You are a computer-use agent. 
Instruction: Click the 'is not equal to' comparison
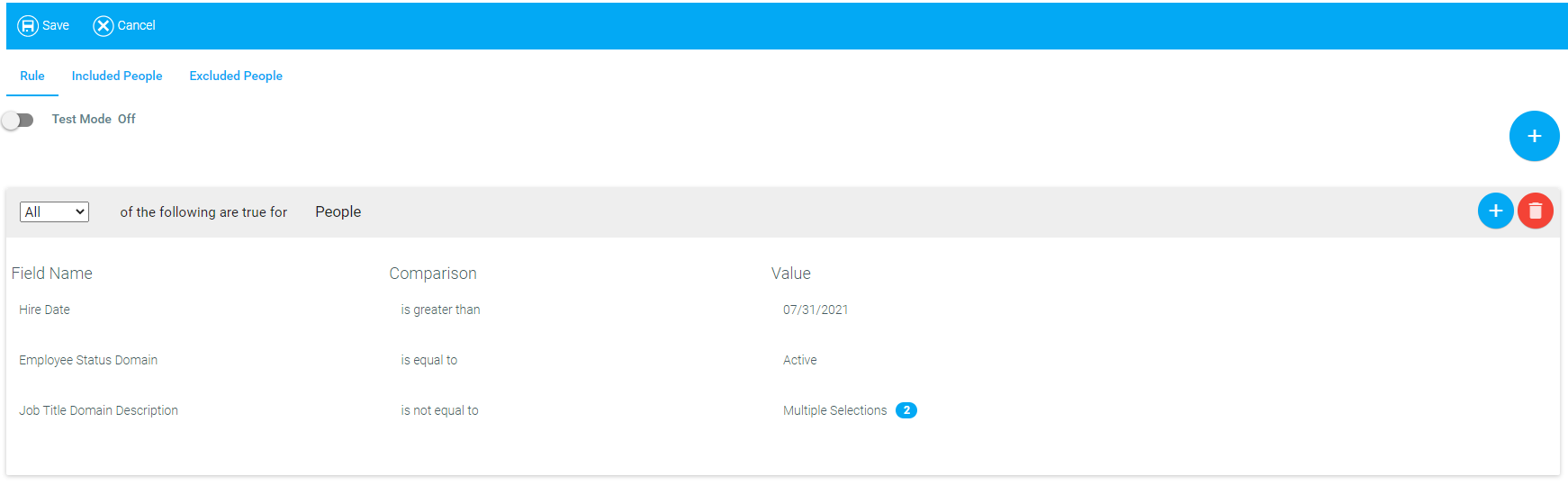pyautogui.click(x=439, y=410)
